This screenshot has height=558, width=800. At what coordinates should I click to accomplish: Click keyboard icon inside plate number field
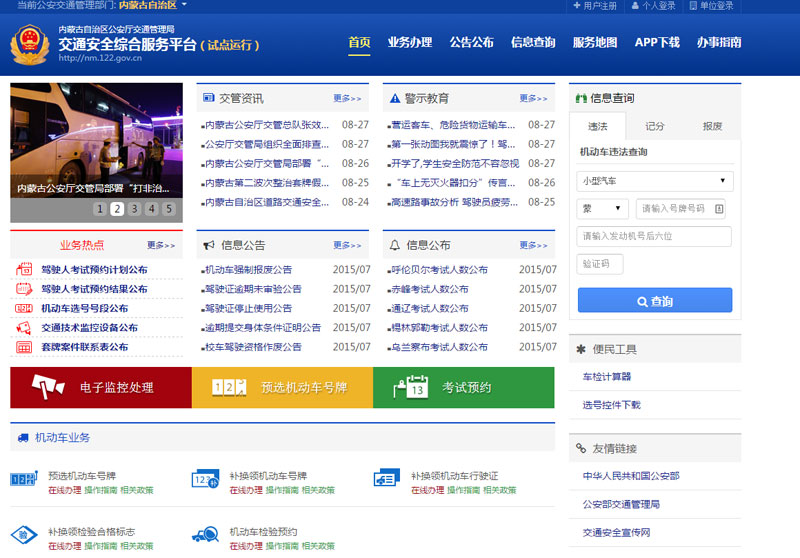pos(719,209)
